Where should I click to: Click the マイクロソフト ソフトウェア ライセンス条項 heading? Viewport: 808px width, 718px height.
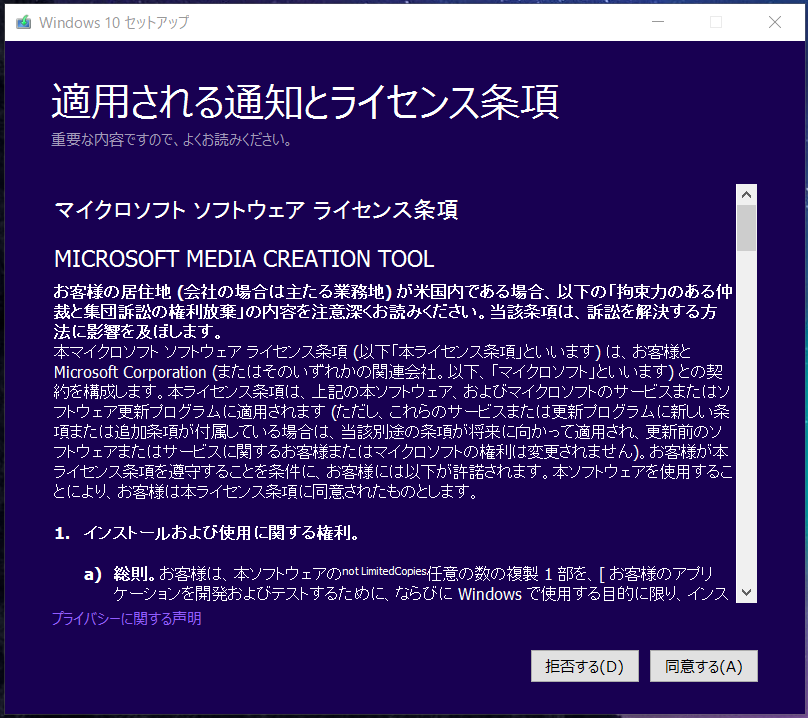tap(256, 210)
